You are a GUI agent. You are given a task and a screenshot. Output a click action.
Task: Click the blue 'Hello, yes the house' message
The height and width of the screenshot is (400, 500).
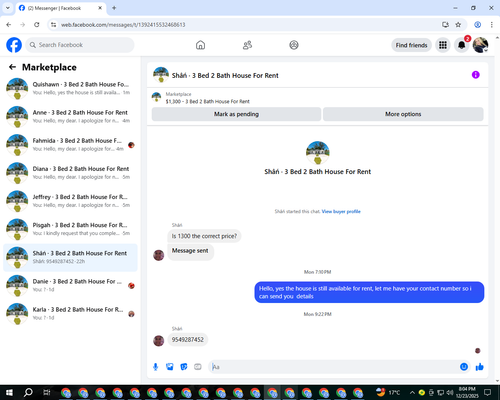[x=369, y=292]
